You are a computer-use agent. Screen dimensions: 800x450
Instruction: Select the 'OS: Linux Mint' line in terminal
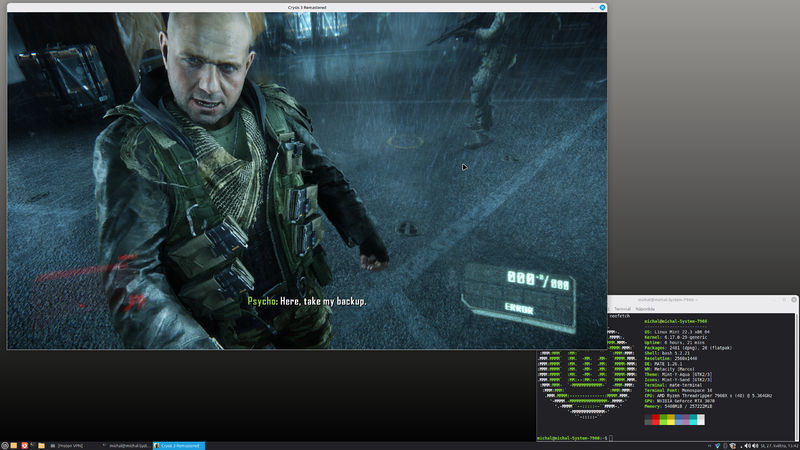(x=677, y=332)
